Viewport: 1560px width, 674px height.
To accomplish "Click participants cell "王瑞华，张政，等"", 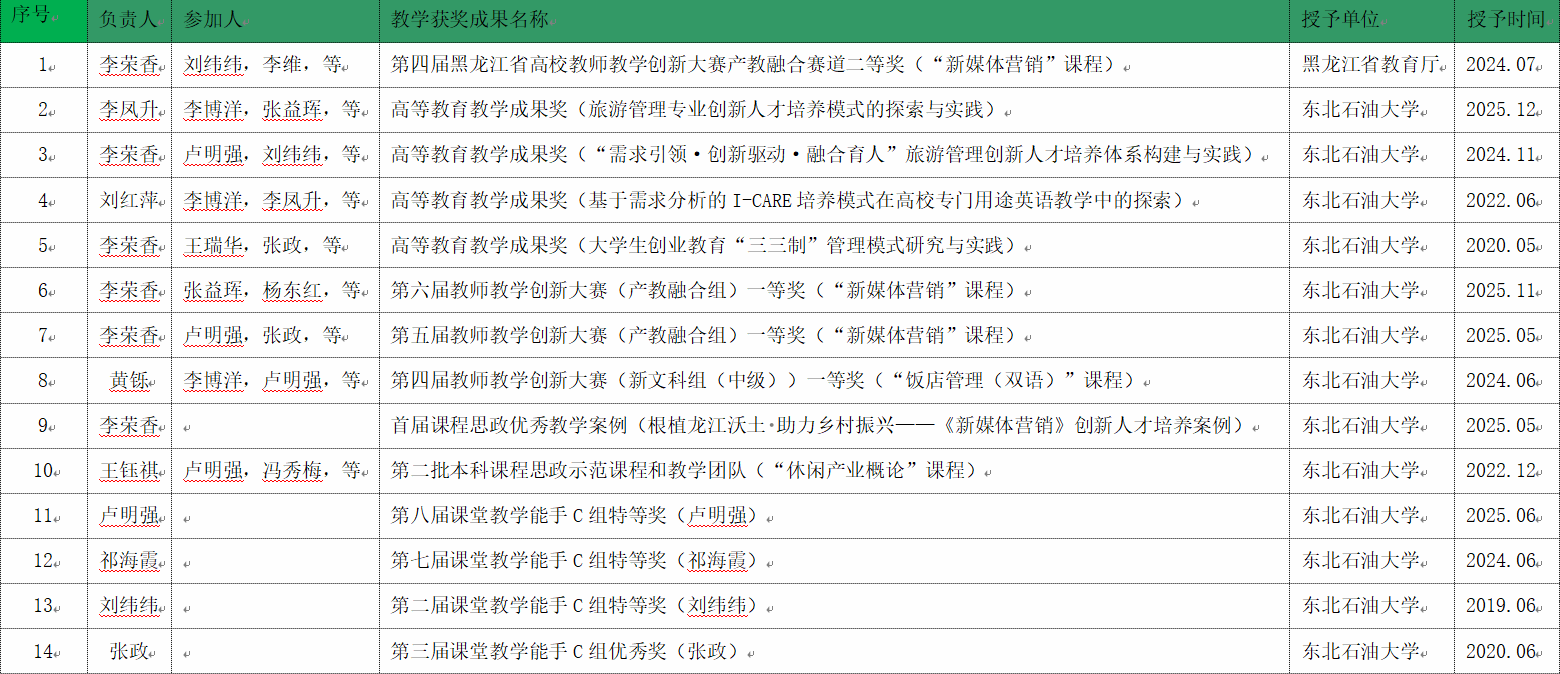I will pos(262,245).
